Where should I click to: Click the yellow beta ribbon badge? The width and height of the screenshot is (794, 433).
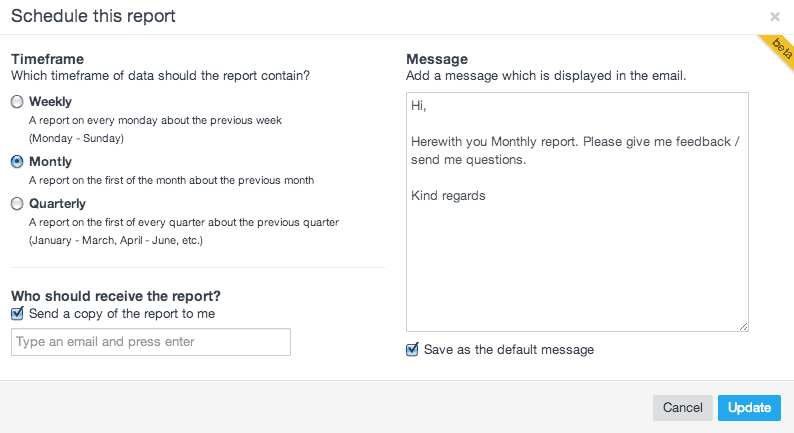(x=780, y=49)
